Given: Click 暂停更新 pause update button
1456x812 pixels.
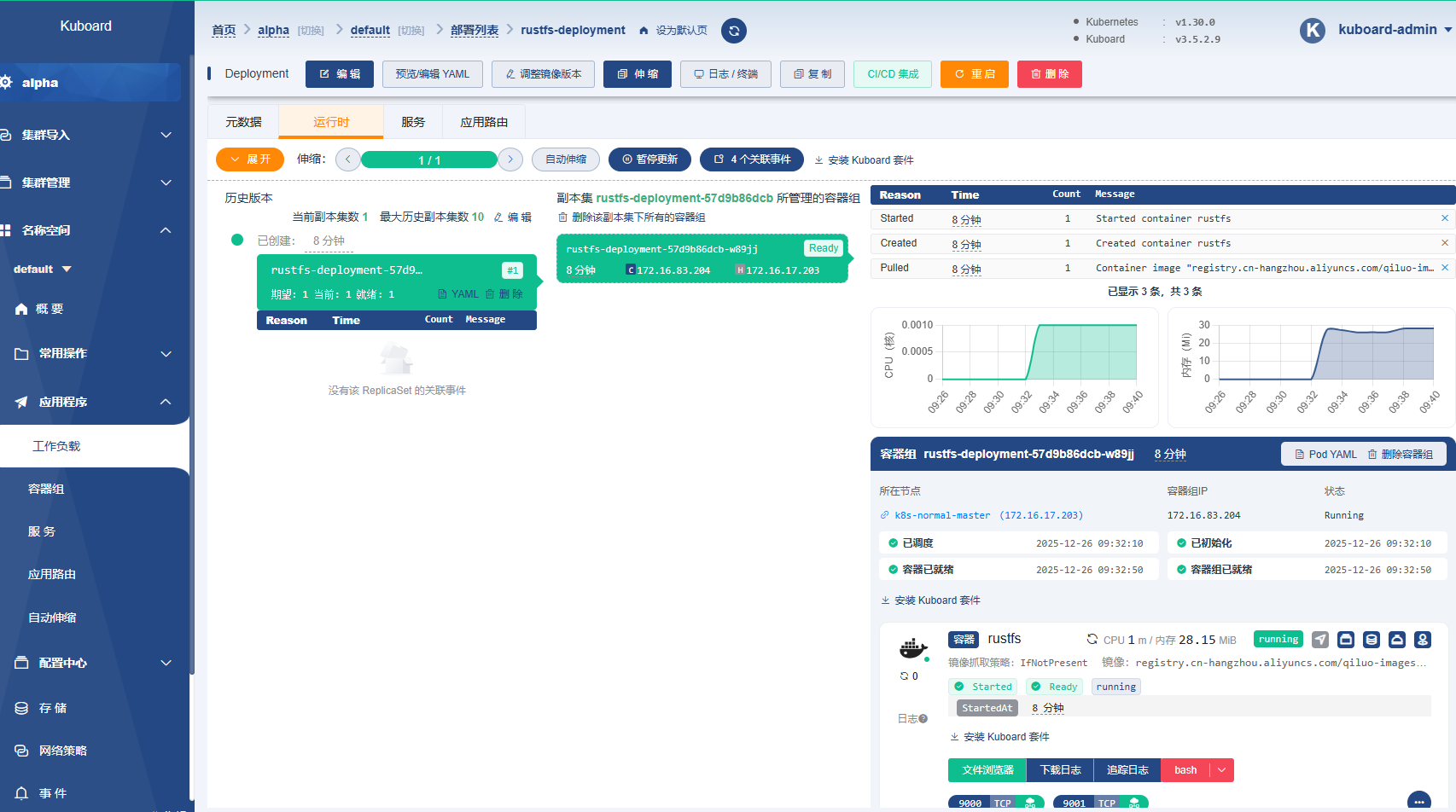Looking at the screenshot, I should (x=649, y=159).
